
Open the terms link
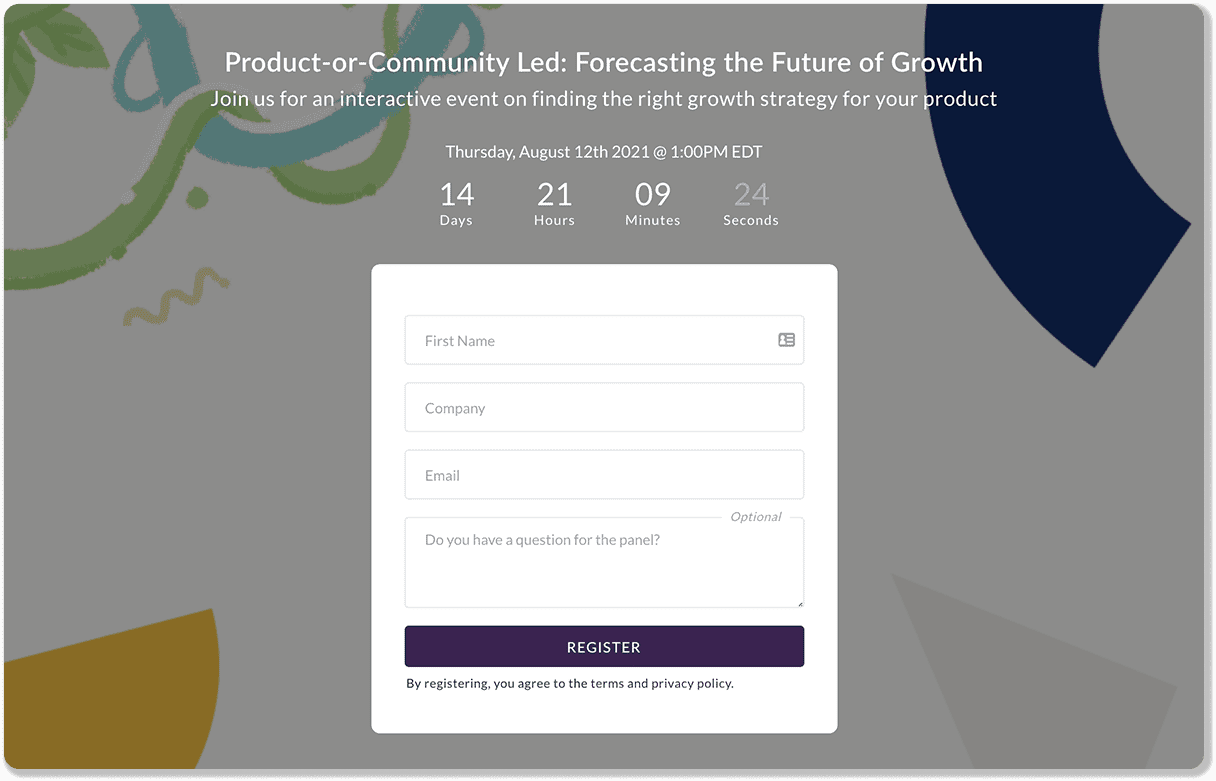tap(607, 684)
